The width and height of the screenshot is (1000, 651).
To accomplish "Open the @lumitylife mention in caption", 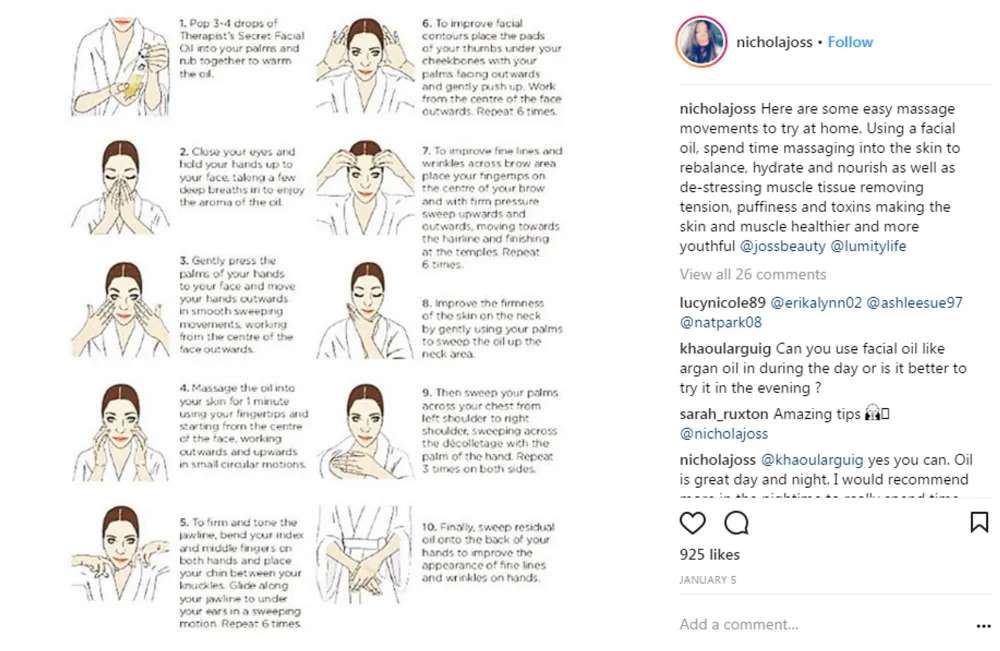I will click(868, 246).
